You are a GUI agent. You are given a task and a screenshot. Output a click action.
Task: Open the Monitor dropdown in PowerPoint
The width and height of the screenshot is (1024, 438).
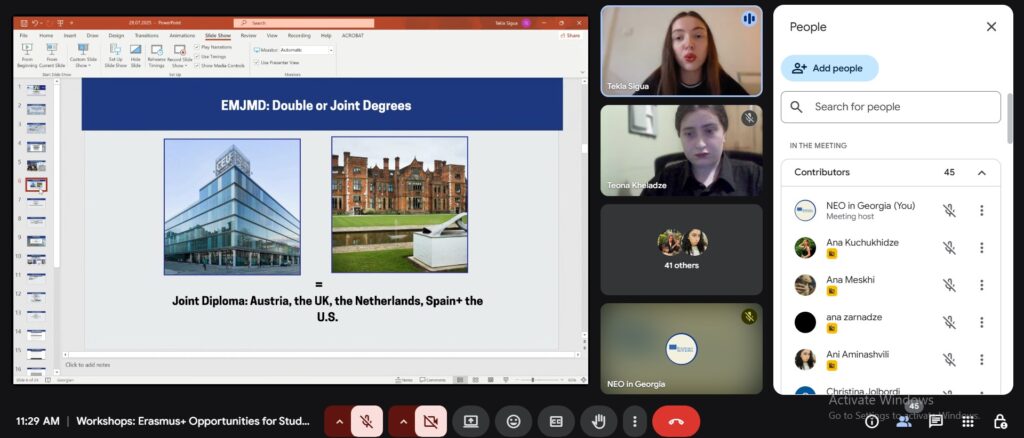point(331,49)
